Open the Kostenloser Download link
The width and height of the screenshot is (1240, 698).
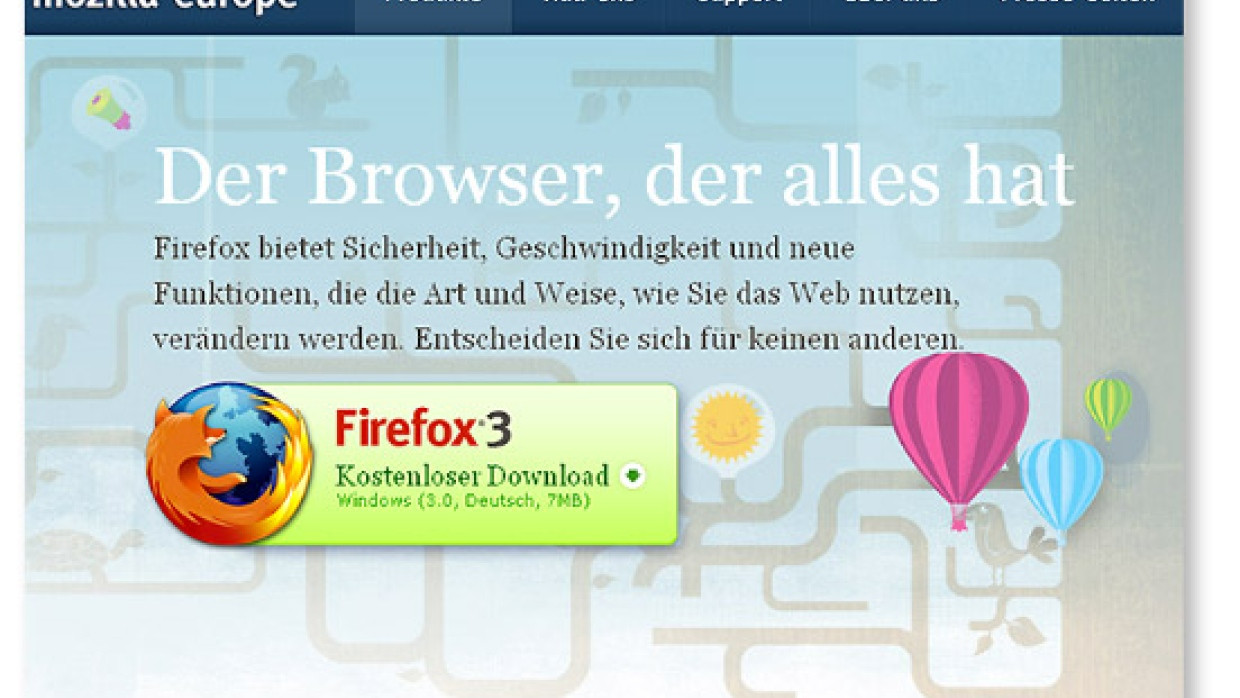472,475
